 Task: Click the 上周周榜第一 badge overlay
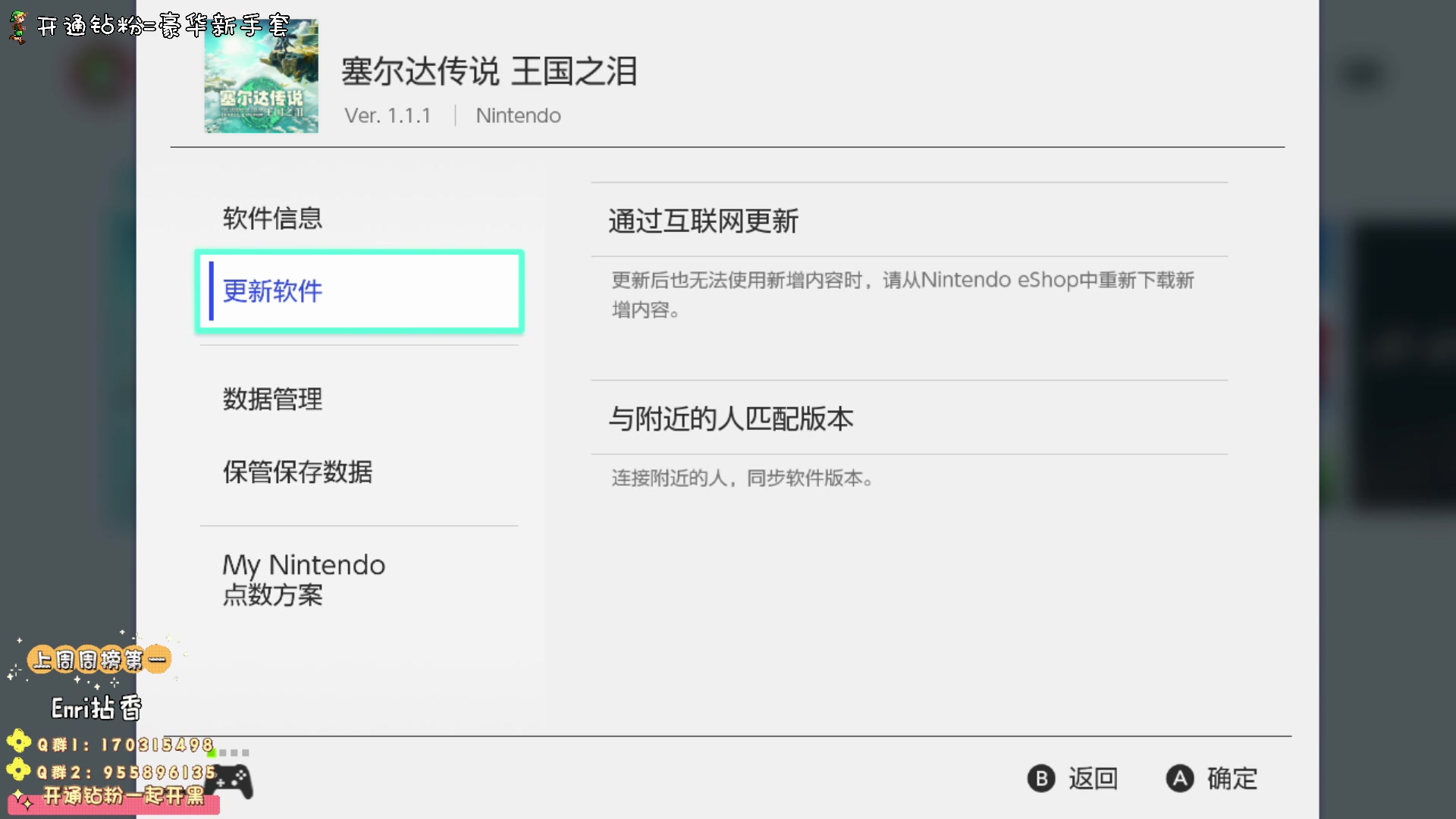(99, 660)
